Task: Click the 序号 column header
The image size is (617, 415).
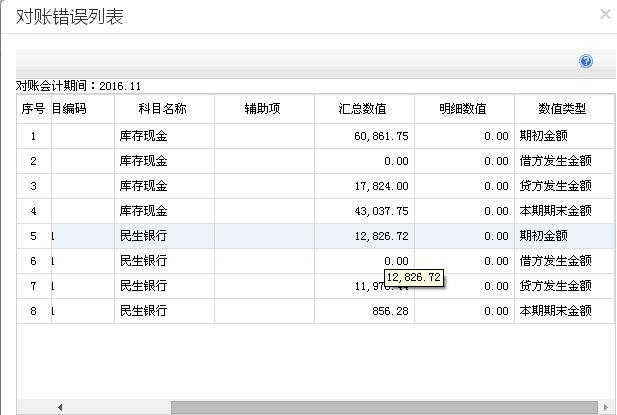Action: pos(33,109)
